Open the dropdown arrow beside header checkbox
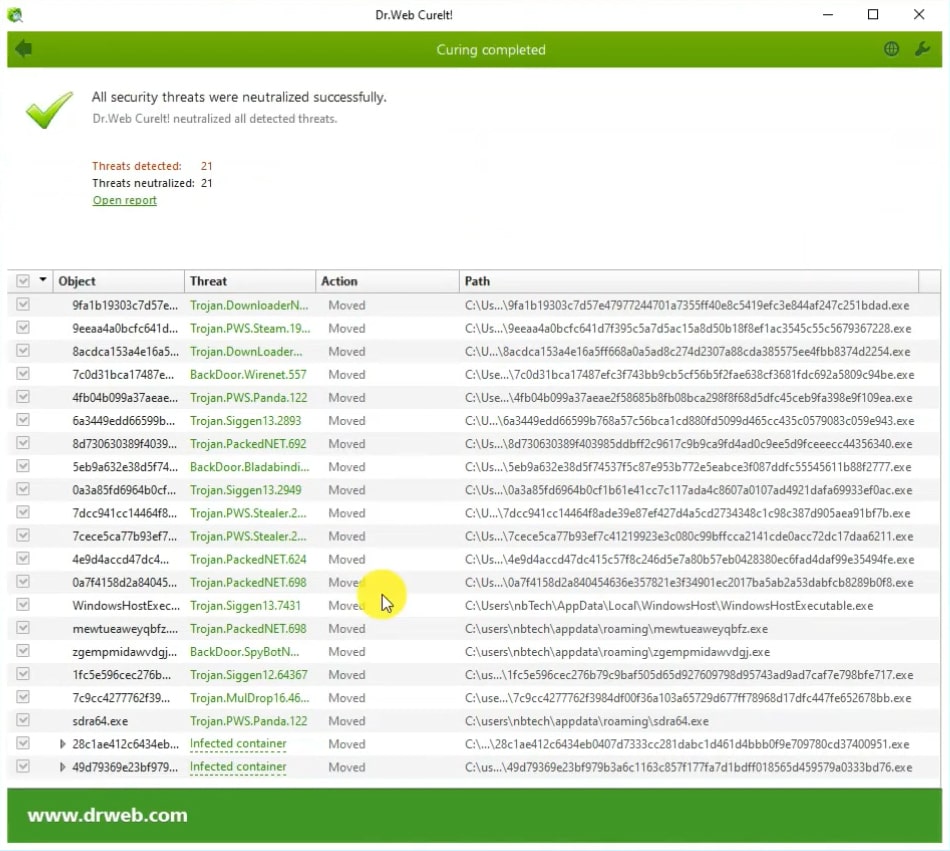 tap(43, 281)
